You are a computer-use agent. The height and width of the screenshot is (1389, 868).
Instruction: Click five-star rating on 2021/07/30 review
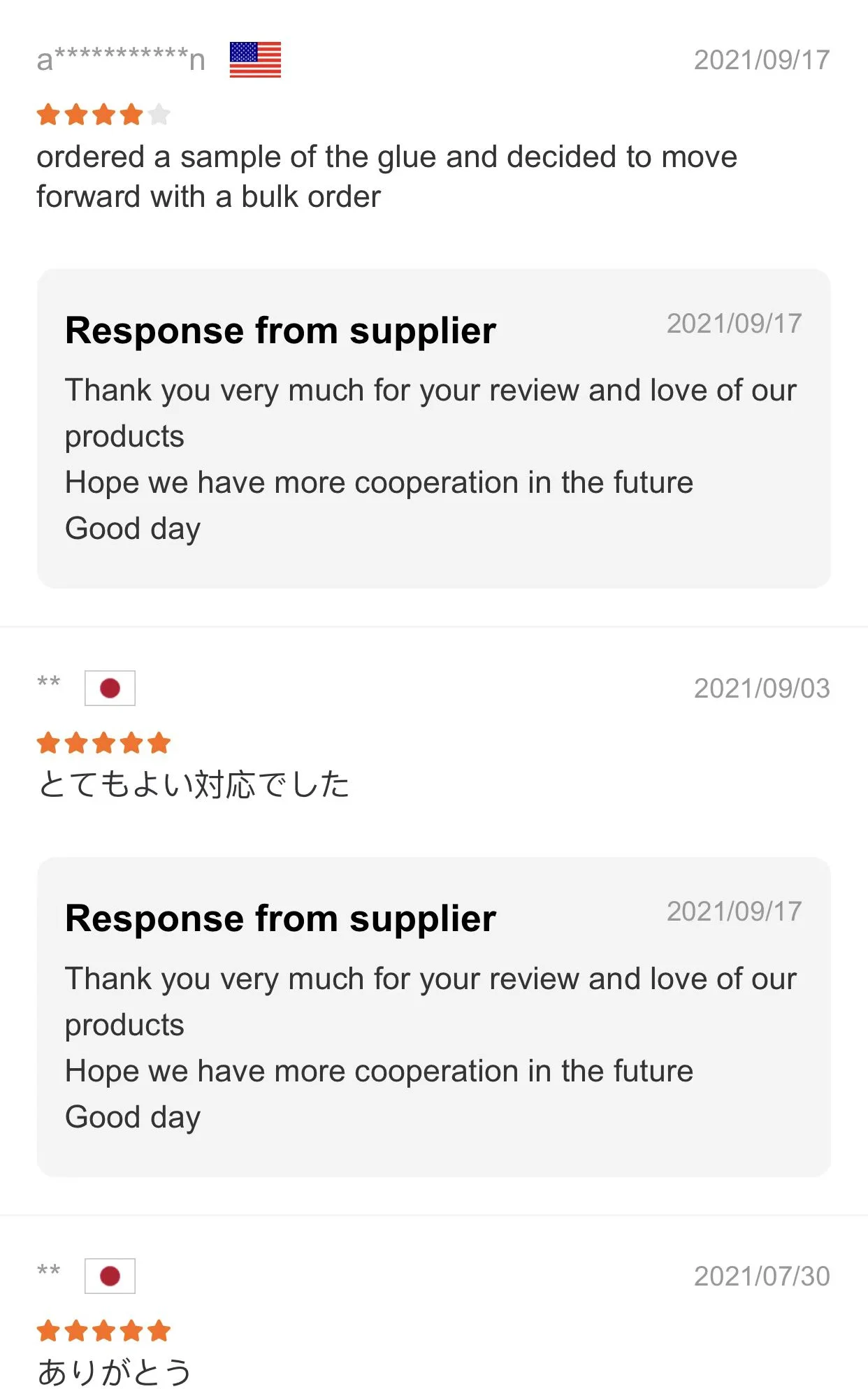103,1331
